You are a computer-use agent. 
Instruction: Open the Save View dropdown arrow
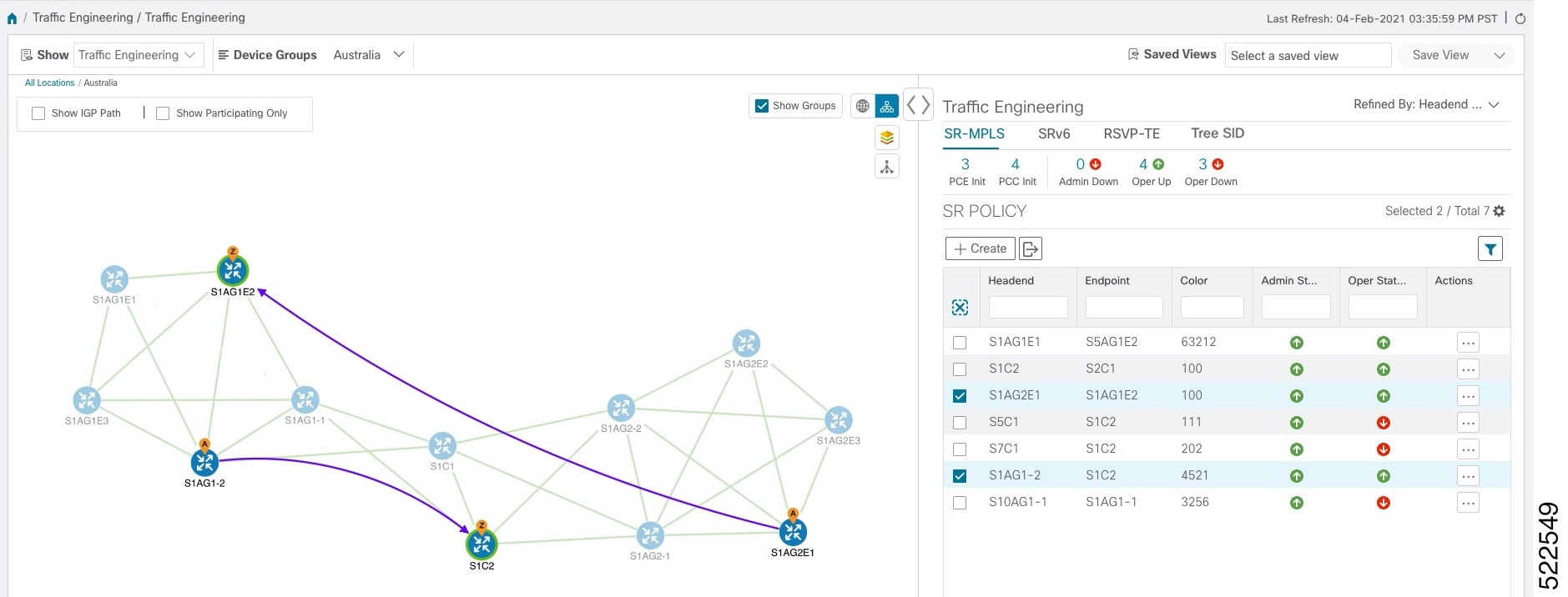click(x=1500, y=55)
